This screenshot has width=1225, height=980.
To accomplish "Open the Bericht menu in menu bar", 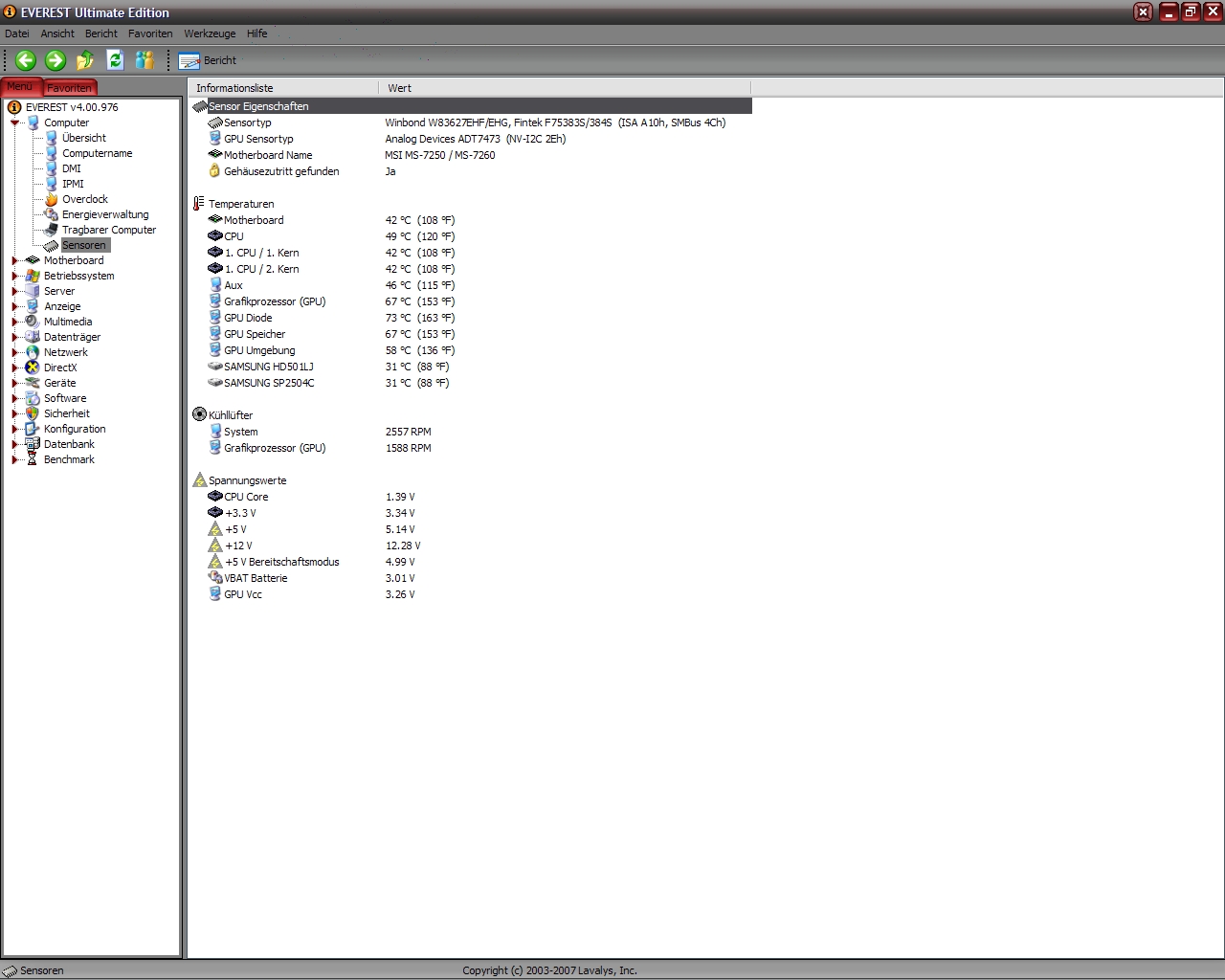I will (x=101, y=33).
